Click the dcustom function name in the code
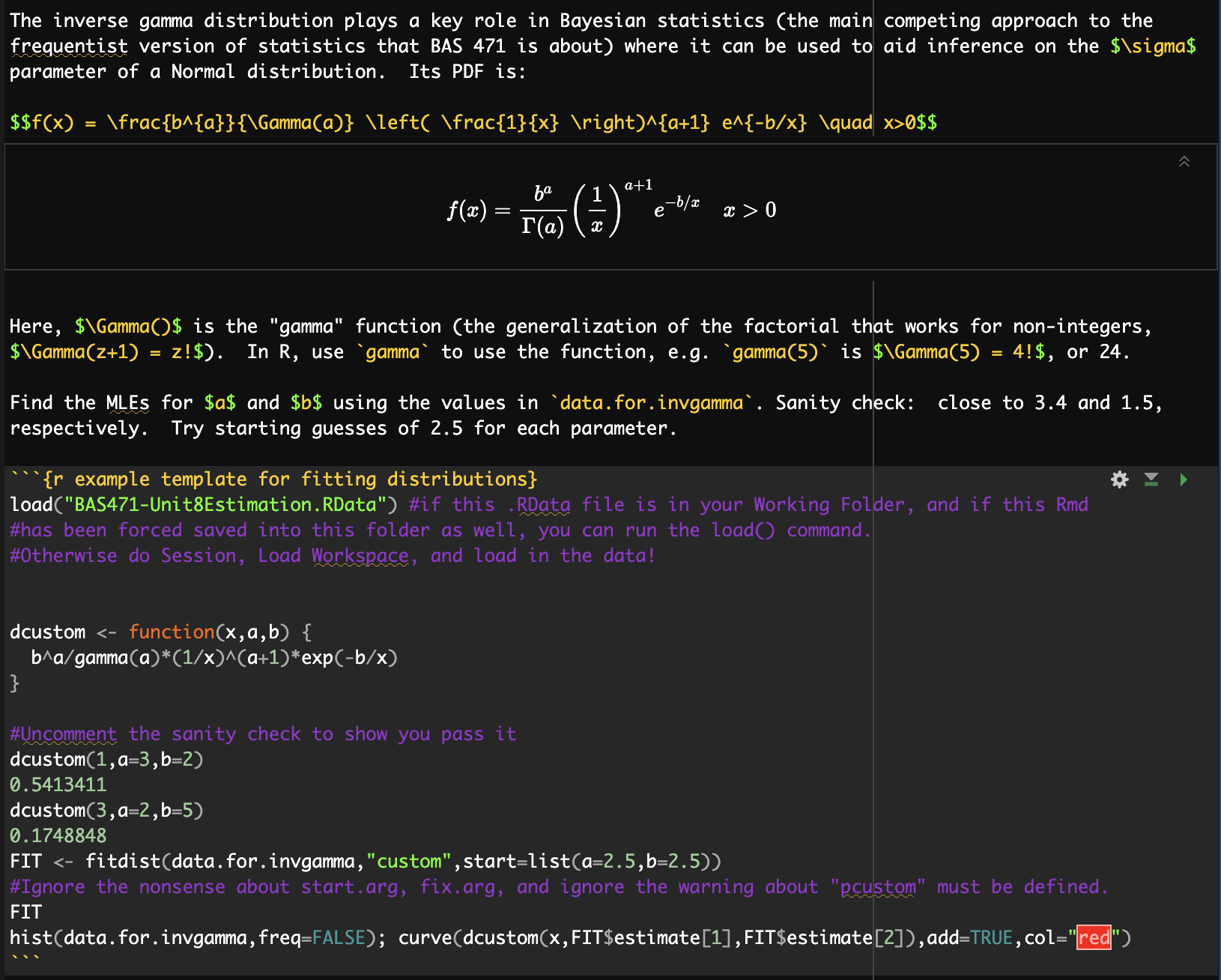The height and width of the screenshot is (980, 1221). coord(46,632)
